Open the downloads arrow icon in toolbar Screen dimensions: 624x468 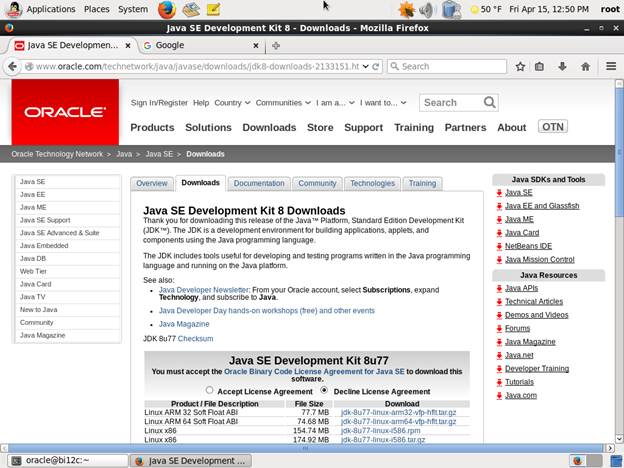(x=563, y=67)
